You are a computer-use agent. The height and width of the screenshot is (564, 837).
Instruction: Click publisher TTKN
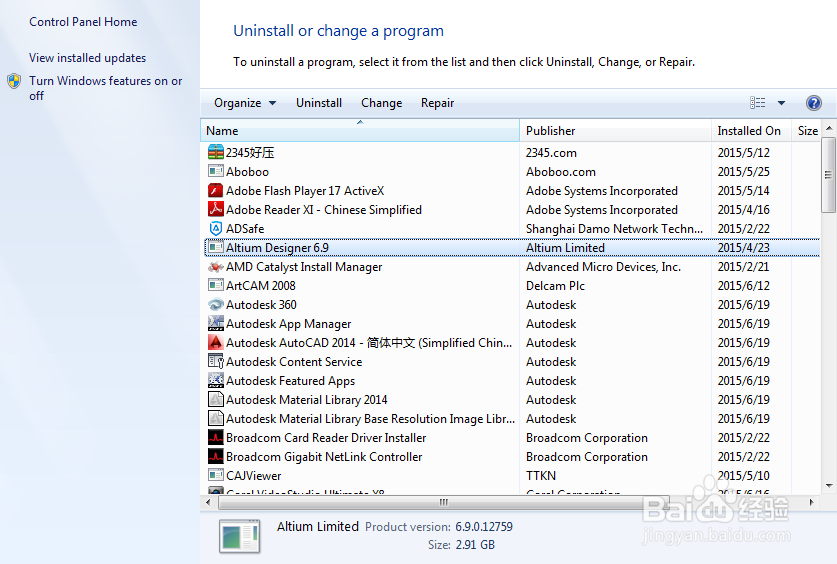[541, 476]
